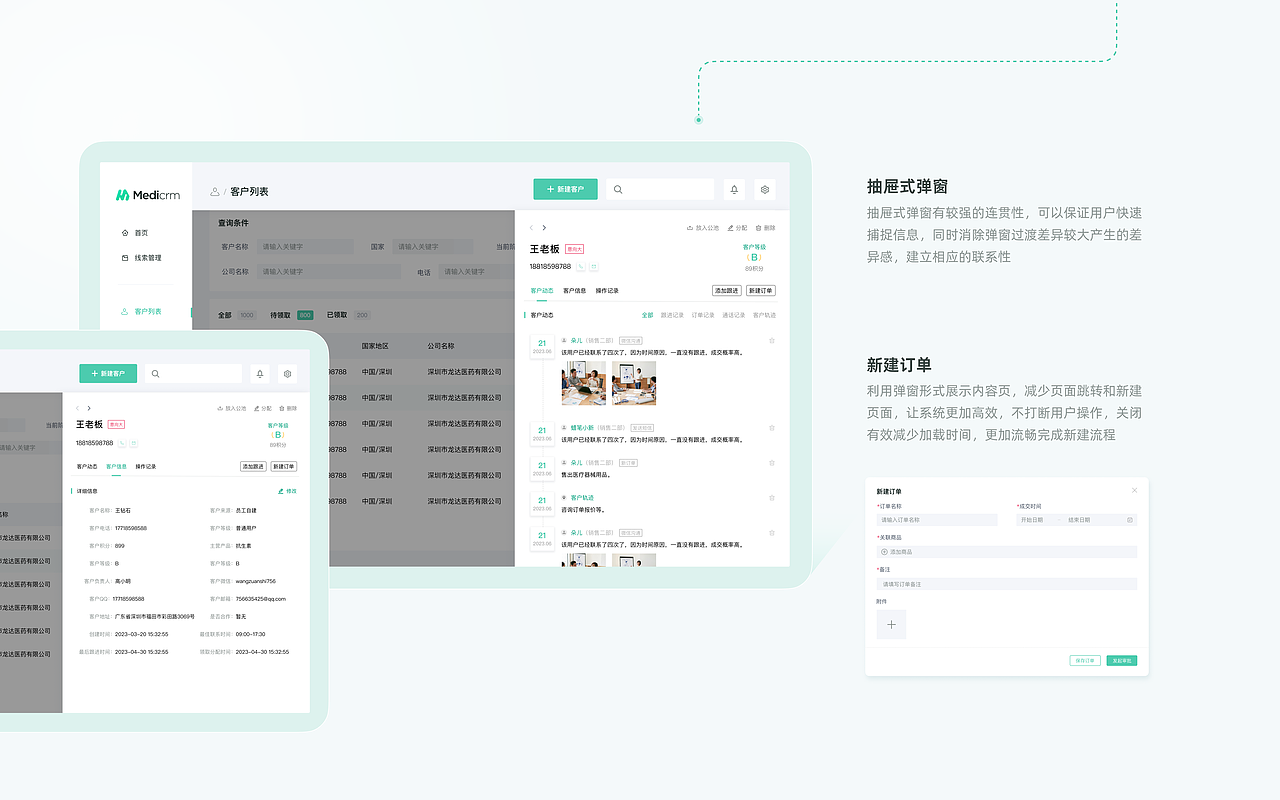Click 分配 in the back window drawer
1280x800 pixels.
click(x=737, y=228)
